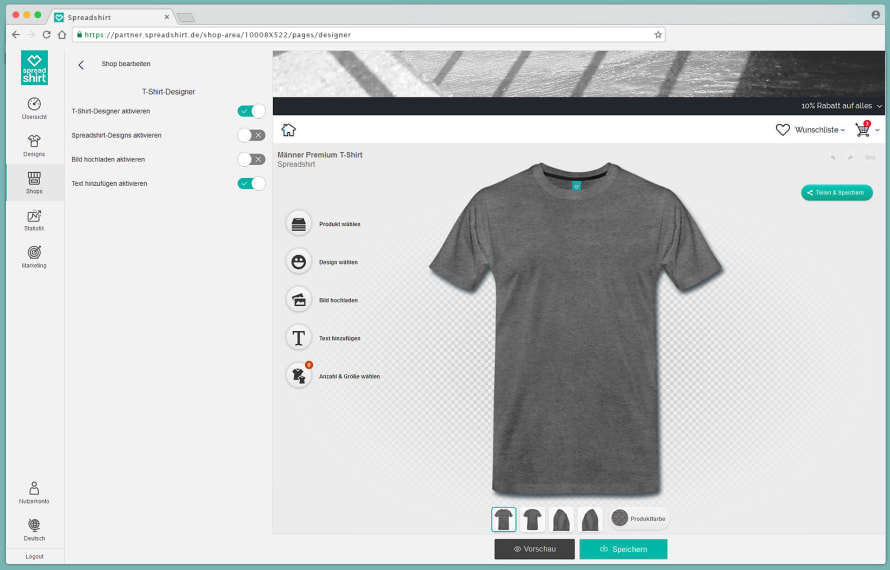Go back with Shop bearbeiten arrow

pos(81,65)
